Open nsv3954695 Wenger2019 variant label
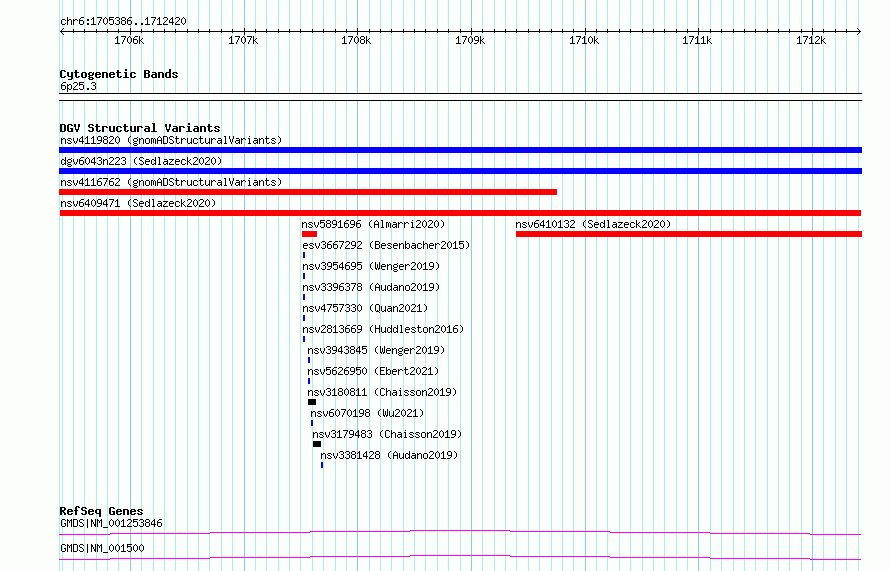The width and height of the screenshot is (890, 571). (371, 266)
